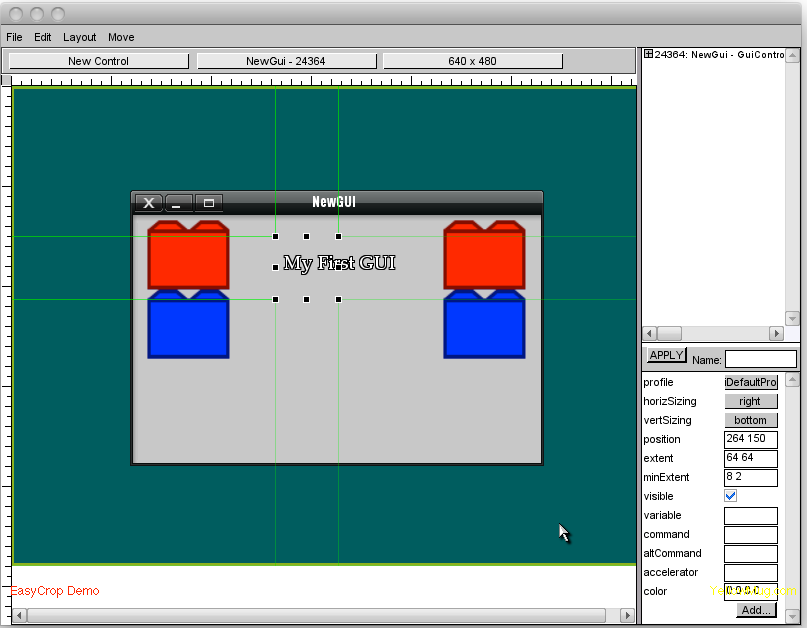
Task: Open the New Control dropdown
Action: (x=98, y=61)
